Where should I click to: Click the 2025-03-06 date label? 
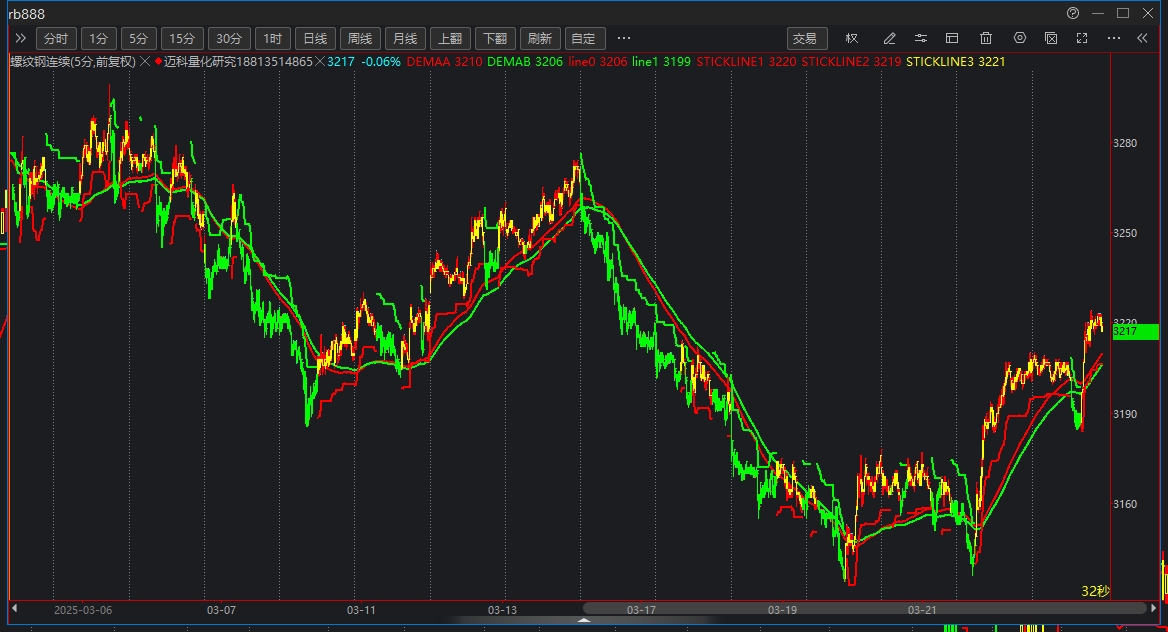pos(83,610)
